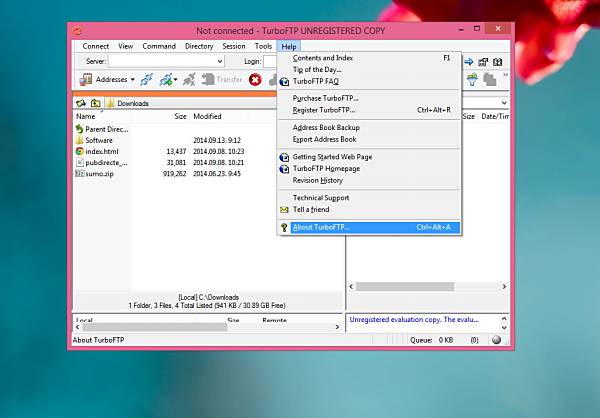Open the Connect menu

tap(96, 46)
